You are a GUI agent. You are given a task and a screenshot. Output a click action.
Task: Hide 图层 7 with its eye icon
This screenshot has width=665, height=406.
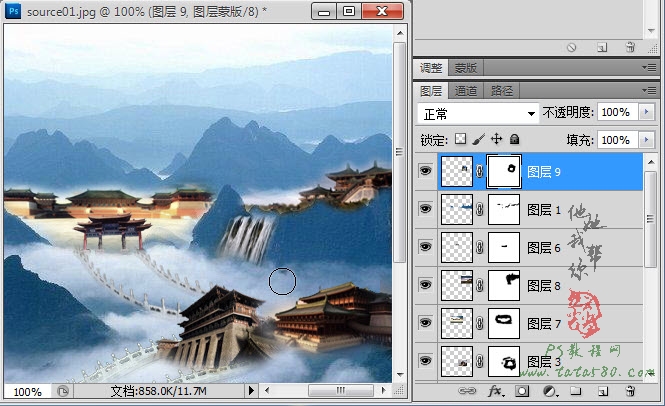tap(425, 323)
